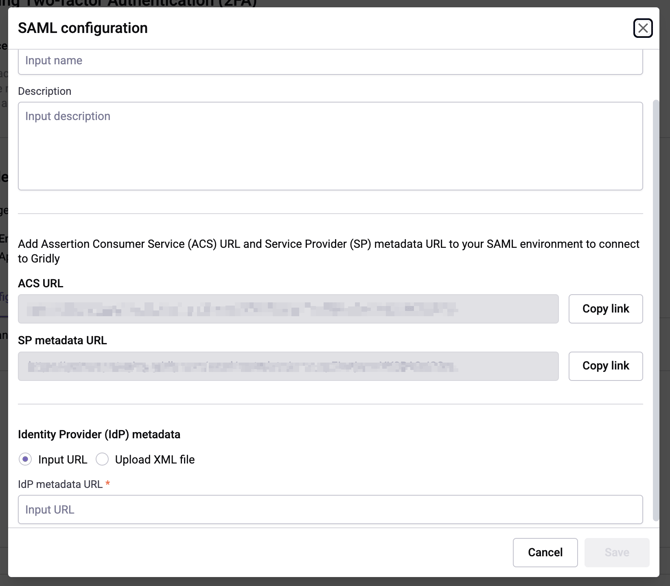Click the SP metadata URL label
Screen dimensions: 670x586
click(x=62, y=341)
